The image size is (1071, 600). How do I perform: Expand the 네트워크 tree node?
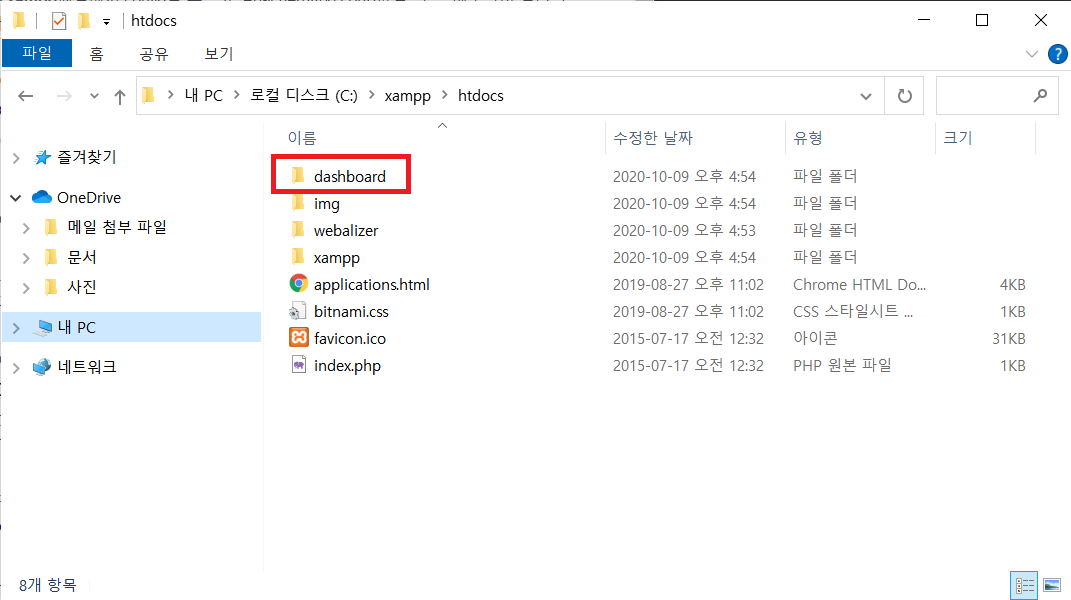point(16,368)
